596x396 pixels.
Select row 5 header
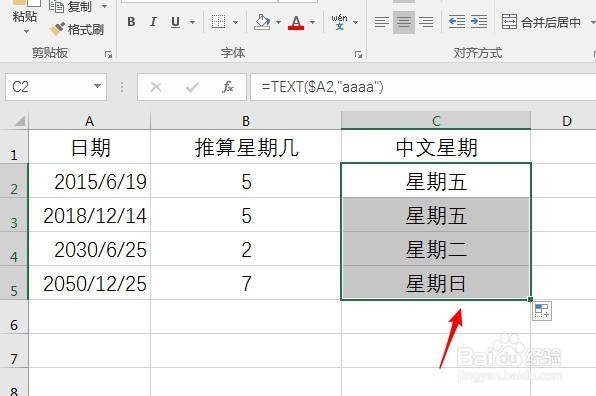14,283
